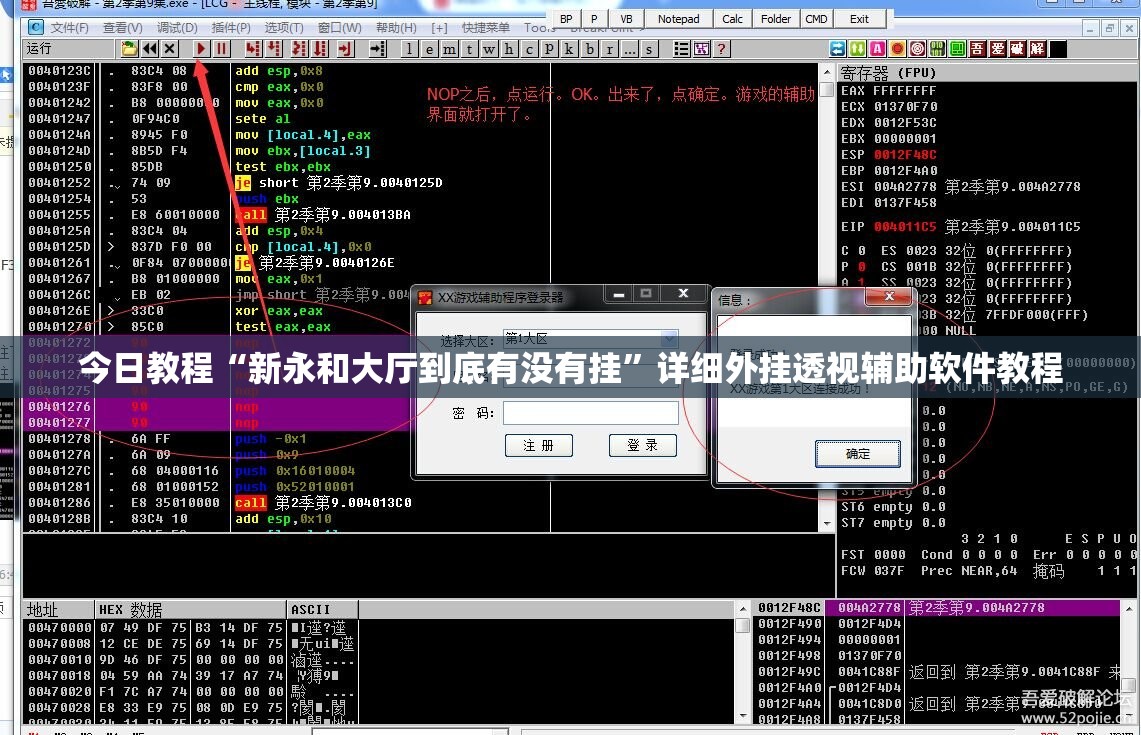Click the Step over toolbar icon

(x=274, y=49)
